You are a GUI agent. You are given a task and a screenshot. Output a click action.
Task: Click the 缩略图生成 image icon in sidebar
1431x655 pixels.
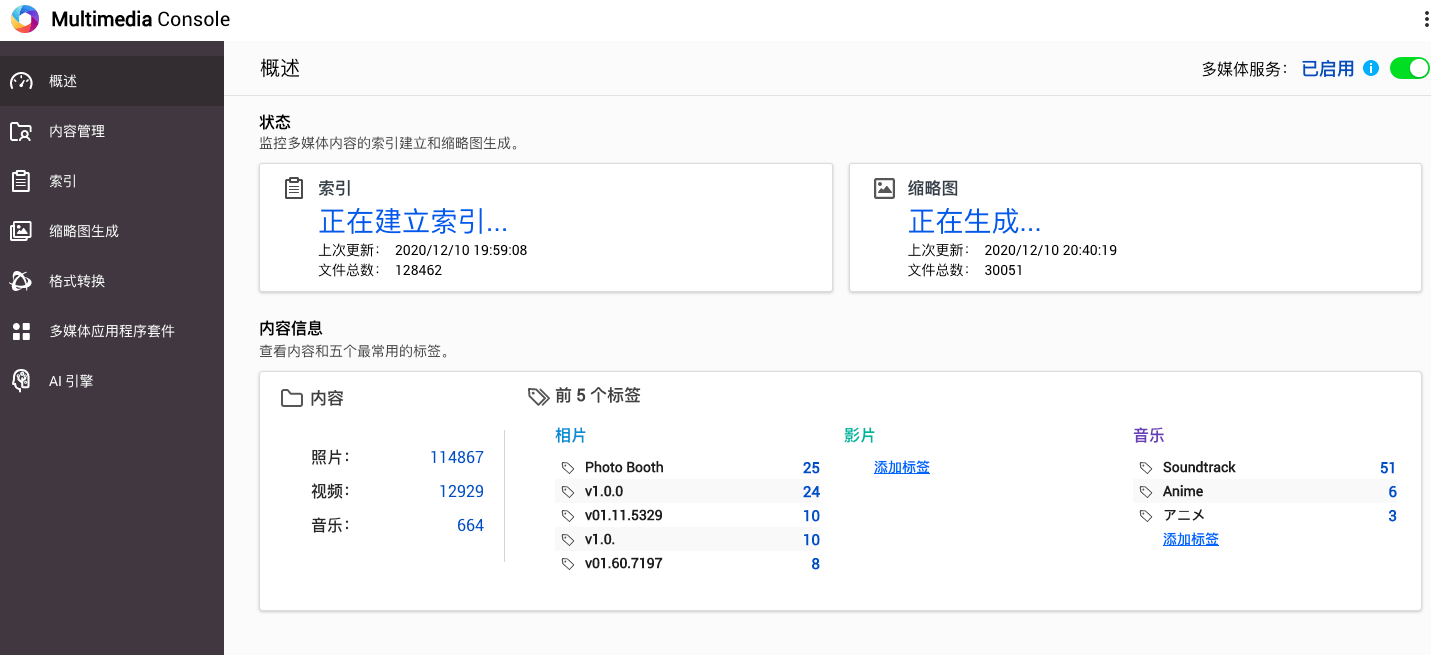[x=21, y=231]
